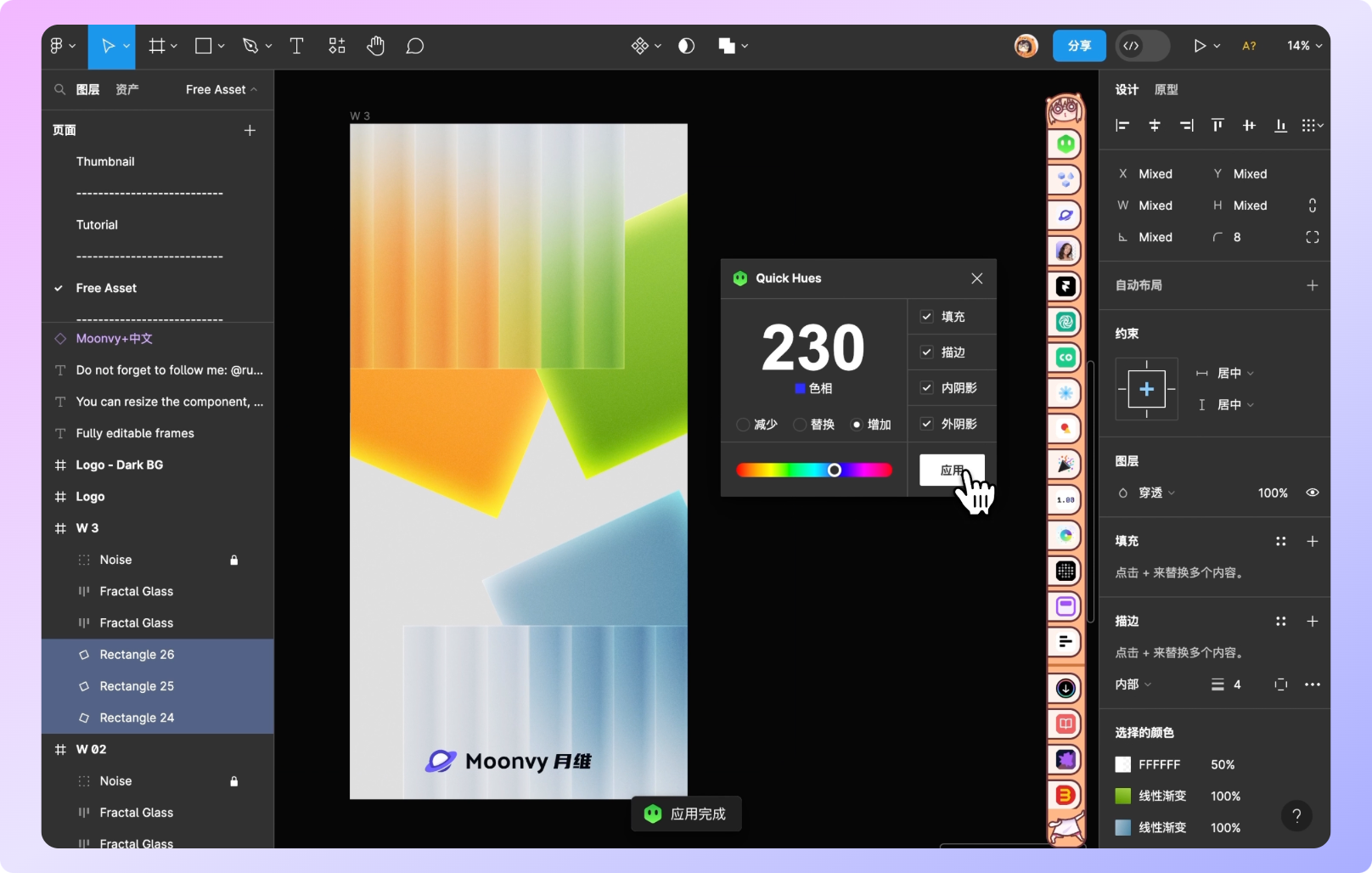This screenshot has height=873, width=1372.
Task: Click the 分享 share button
Action: tap(1079, 46)
